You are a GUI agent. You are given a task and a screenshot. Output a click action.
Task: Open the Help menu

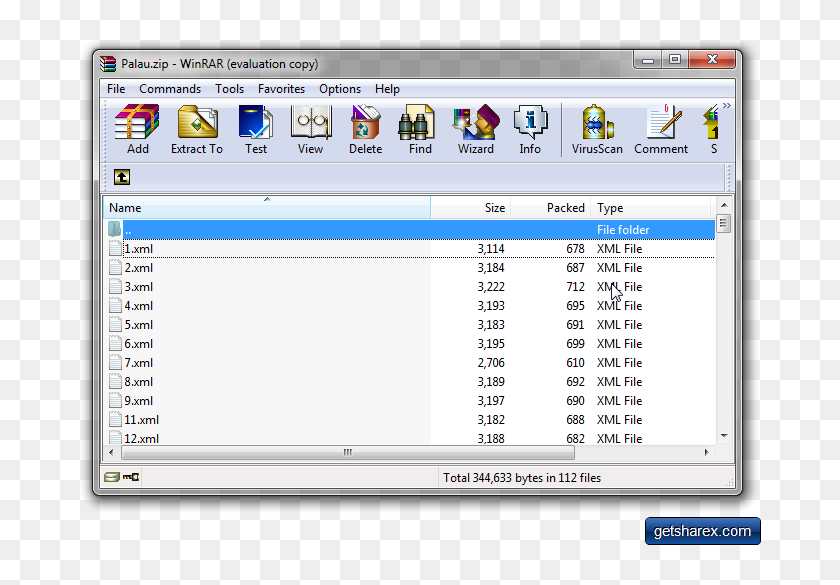coord(387,89)
